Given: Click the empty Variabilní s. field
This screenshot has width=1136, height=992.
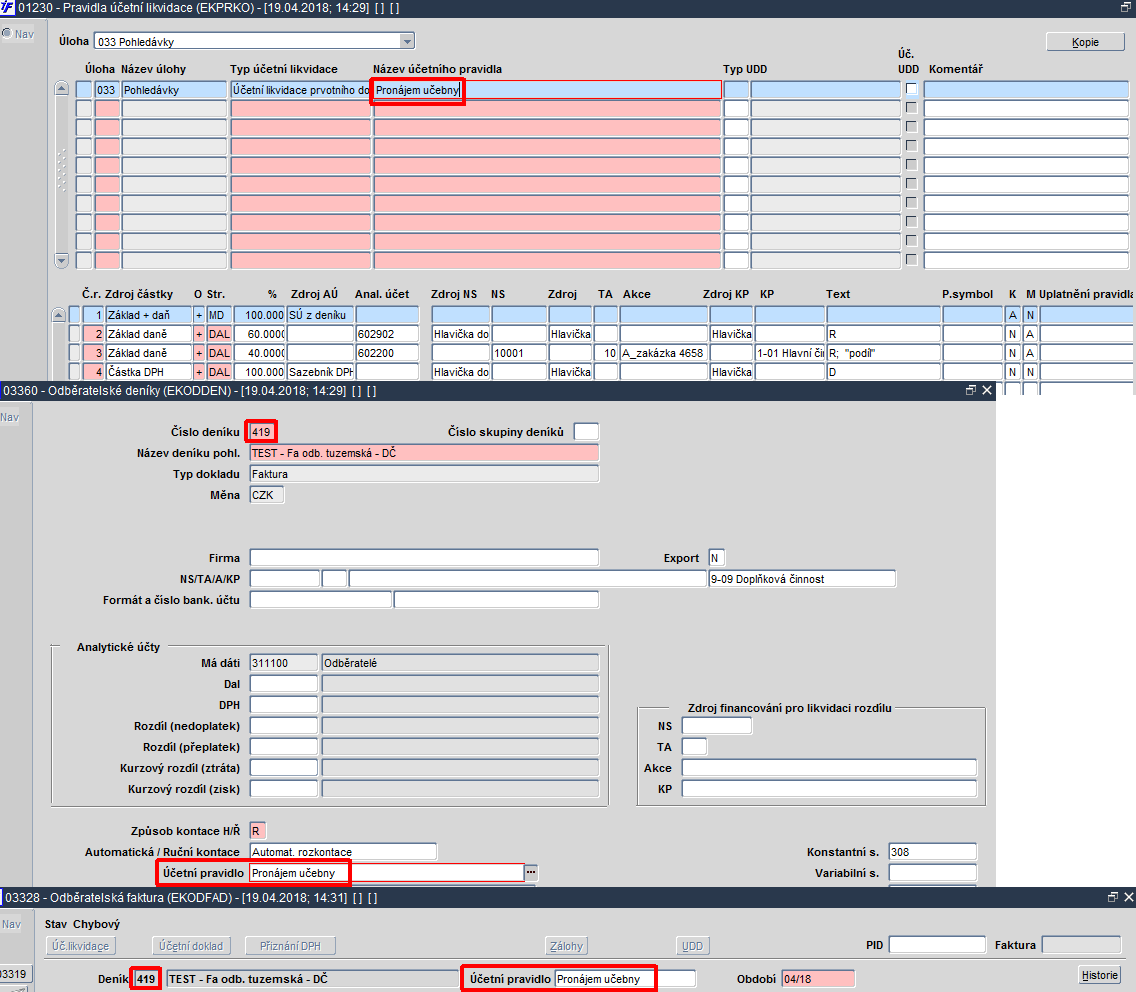Looking at the screenshot, I should click(932, 873).
